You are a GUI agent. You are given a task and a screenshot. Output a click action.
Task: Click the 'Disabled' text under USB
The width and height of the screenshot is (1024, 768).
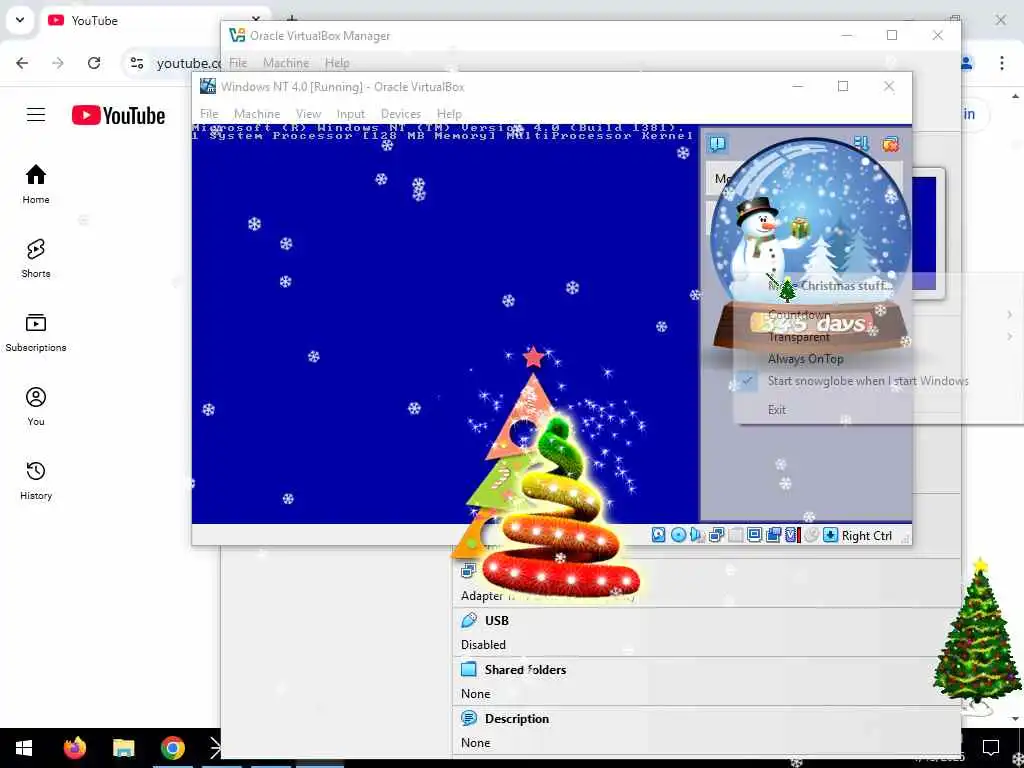[x=483, y=645]
